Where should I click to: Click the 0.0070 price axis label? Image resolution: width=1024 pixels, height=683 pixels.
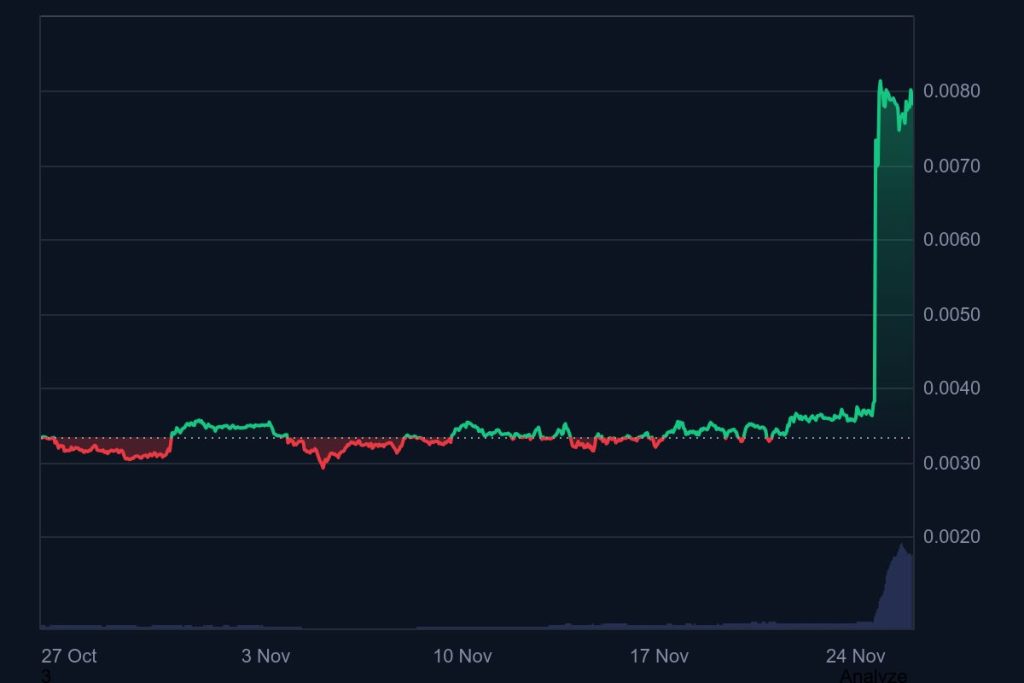(x=952, y=166)
